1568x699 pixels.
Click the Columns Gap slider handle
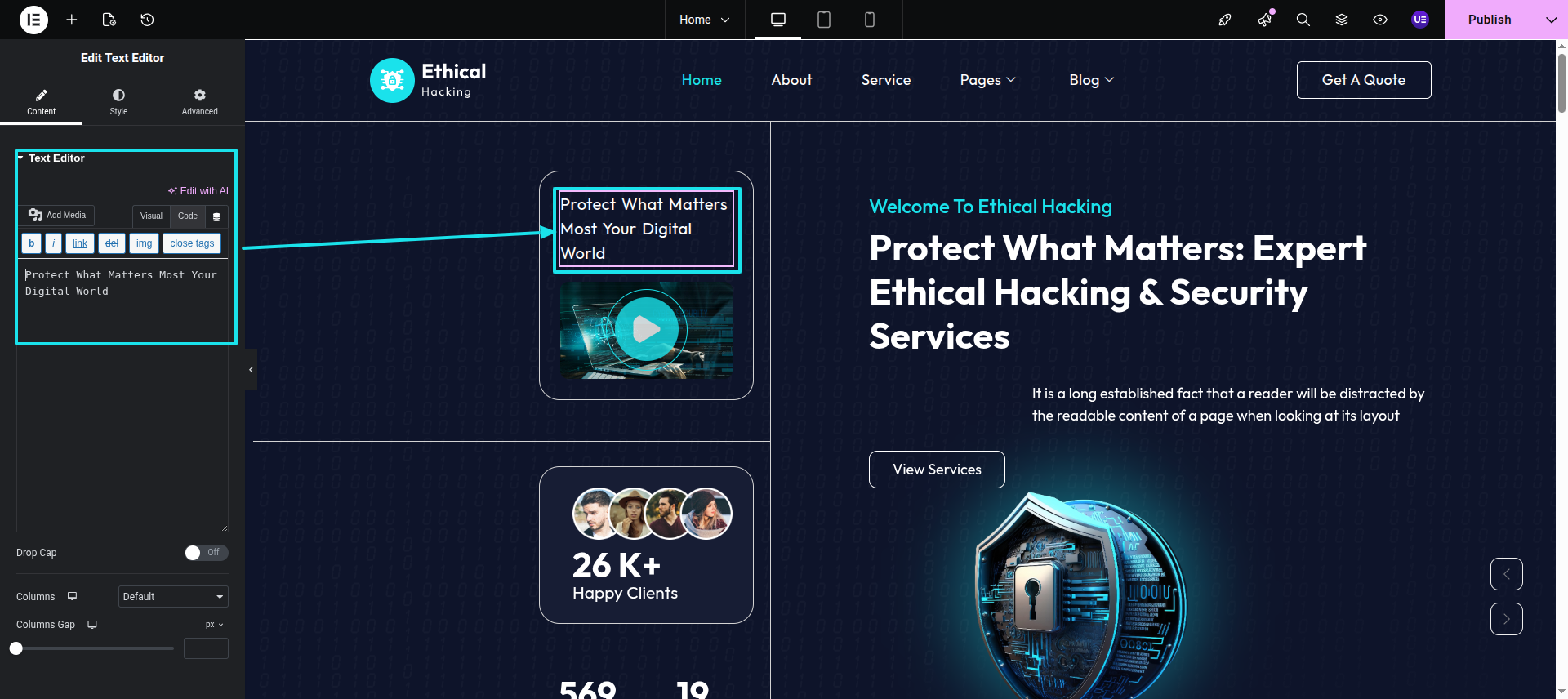tap(16, 648)
